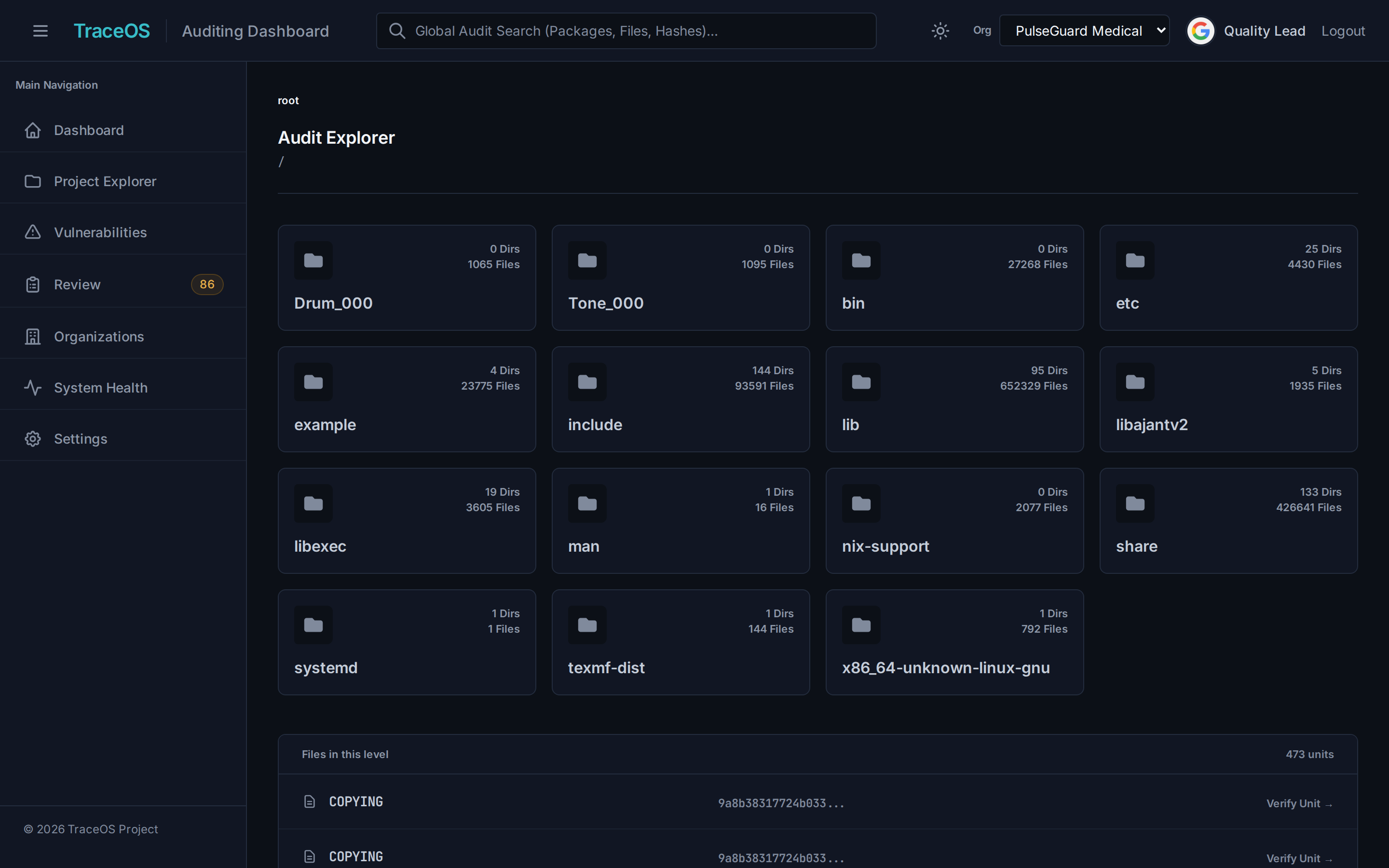Click the root breadcrumb
The height and width of the screenshot is (868, 1389).
point(288,100)
